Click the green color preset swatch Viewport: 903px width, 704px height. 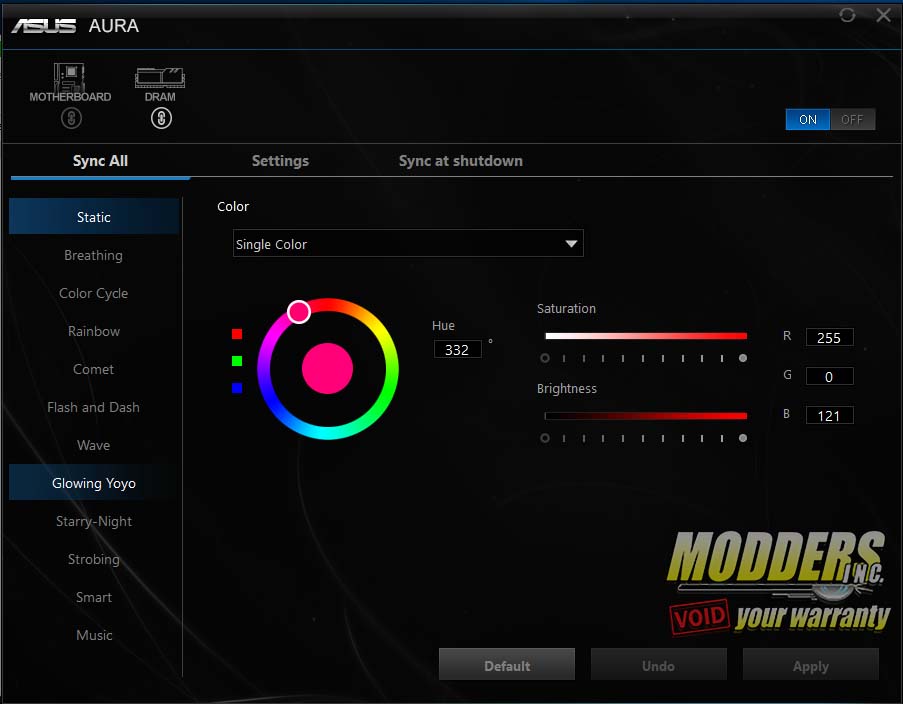point(237,361)
